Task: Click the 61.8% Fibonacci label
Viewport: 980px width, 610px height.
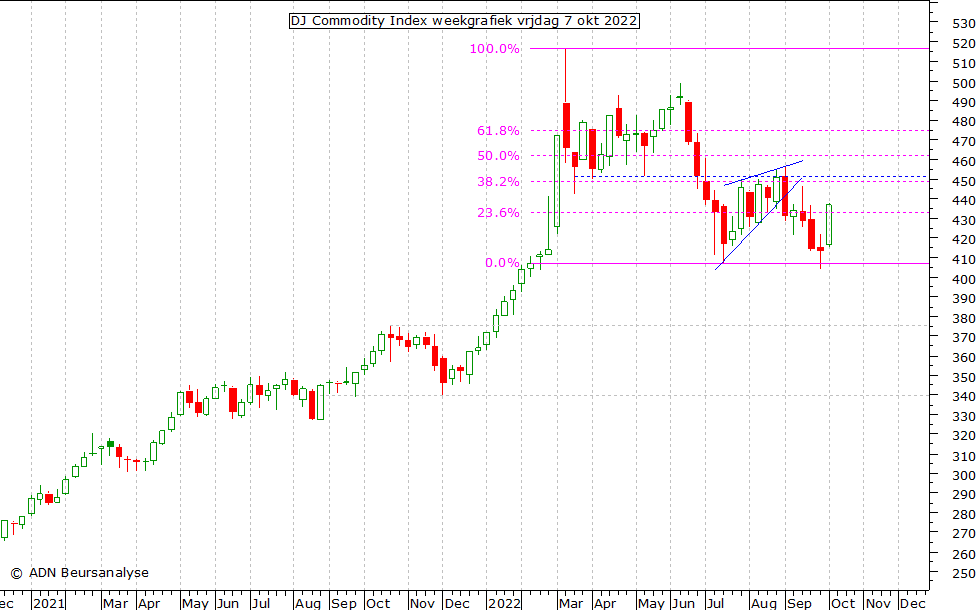Action: 498,131
